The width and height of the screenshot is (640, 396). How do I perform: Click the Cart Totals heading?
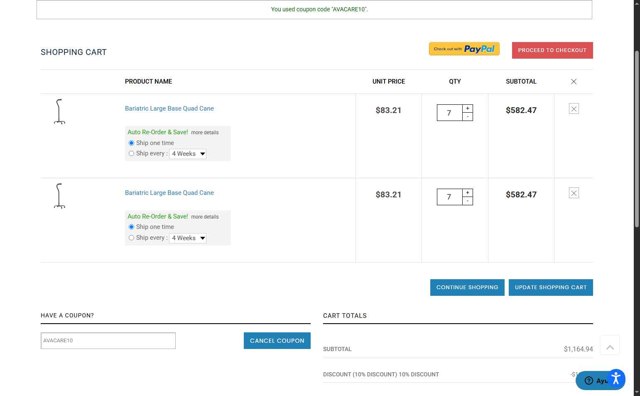[x=344, y=316]
